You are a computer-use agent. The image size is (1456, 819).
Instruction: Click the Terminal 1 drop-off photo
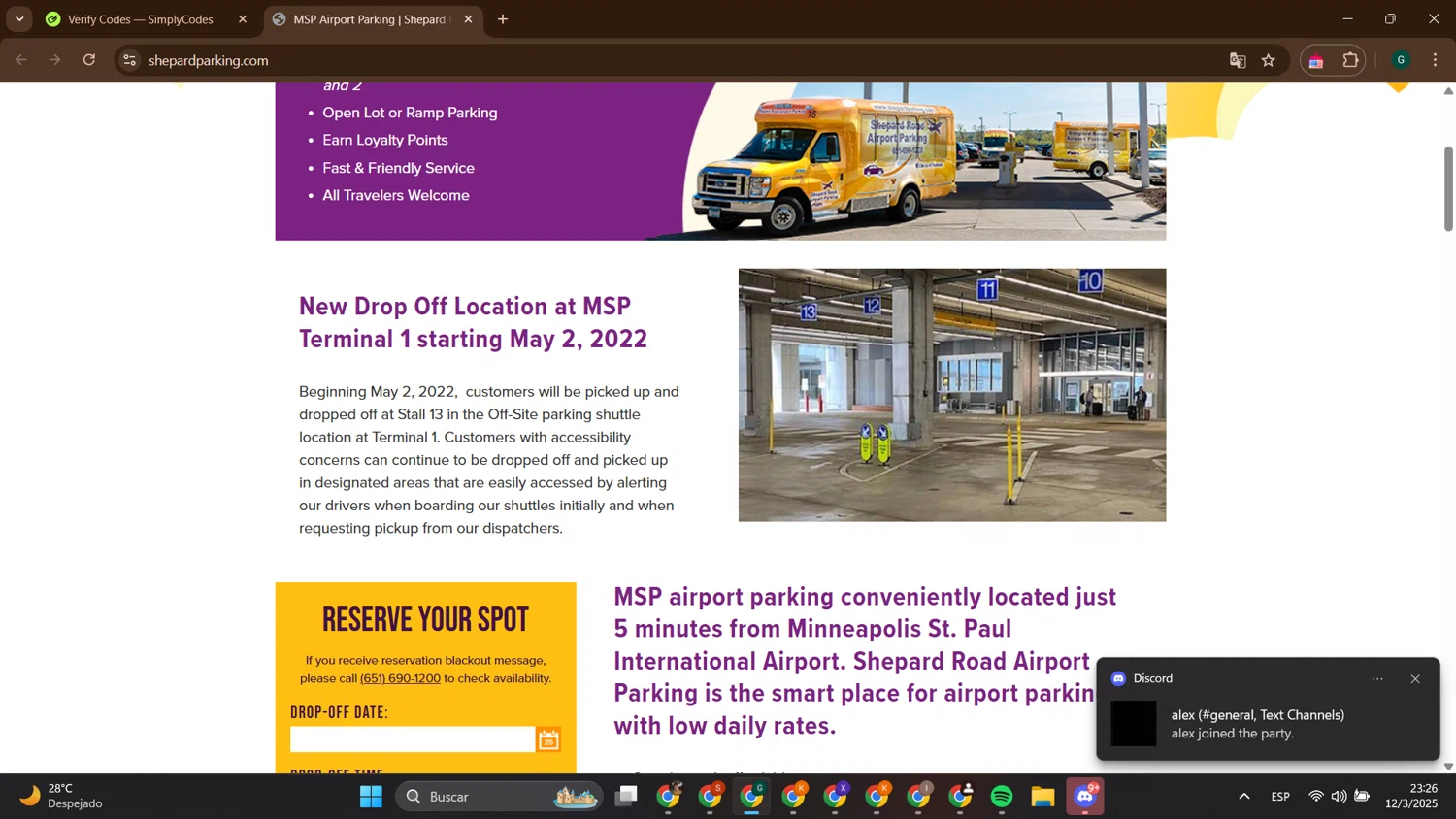click(952, 395)
